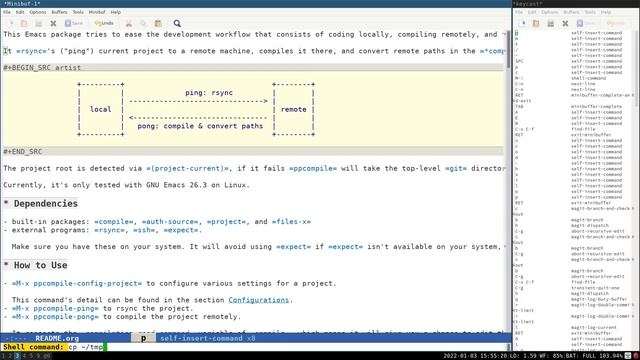Click the Open file icon in main toolbar
The height and width of the screenshot is (360, 640).
click(x=24, y=23)
